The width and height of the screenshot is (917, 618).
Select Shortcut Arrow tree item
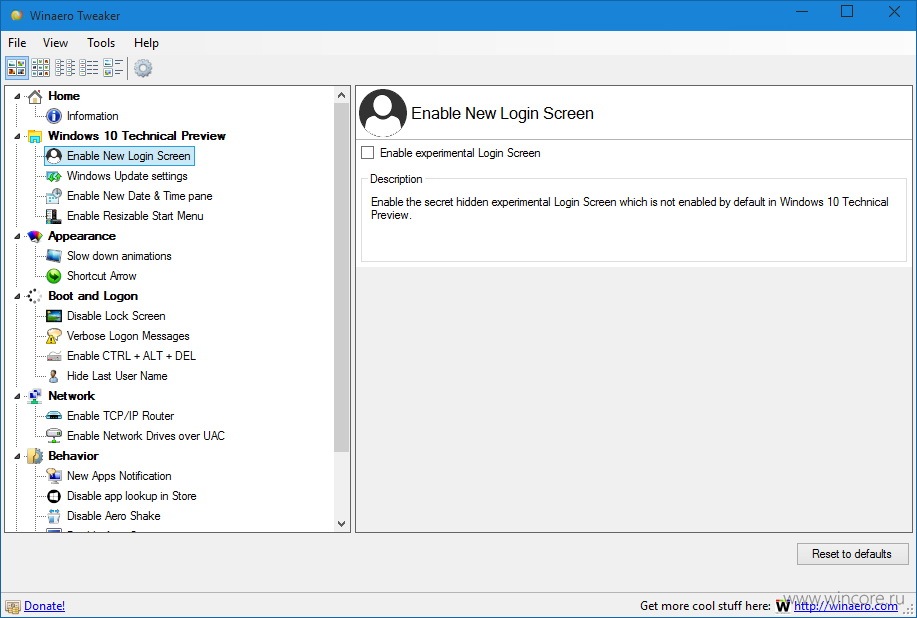[101, 276]
